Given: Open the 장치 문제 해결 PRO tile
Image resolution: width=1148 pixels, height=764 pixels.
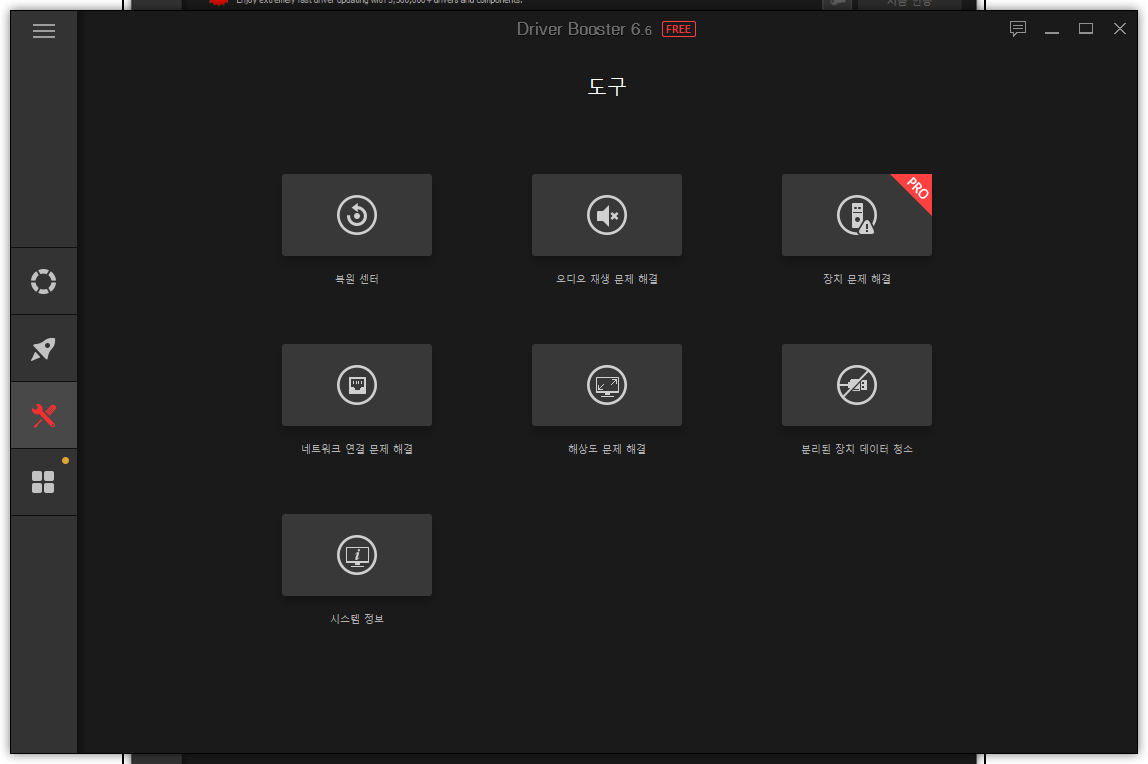Looking at the screenshot, I should (x=857, y=215).
